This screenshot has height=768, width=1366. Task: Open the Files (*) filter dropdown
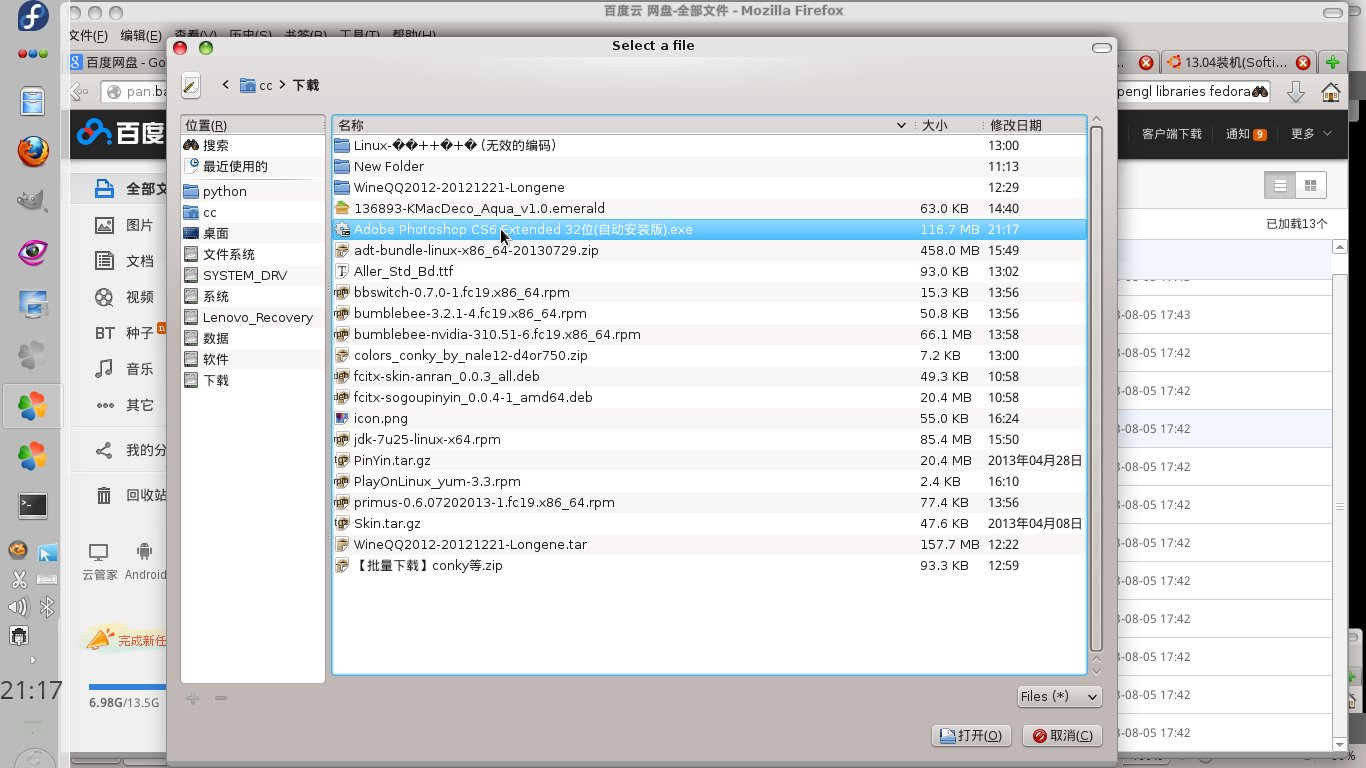coord(1059,696)
